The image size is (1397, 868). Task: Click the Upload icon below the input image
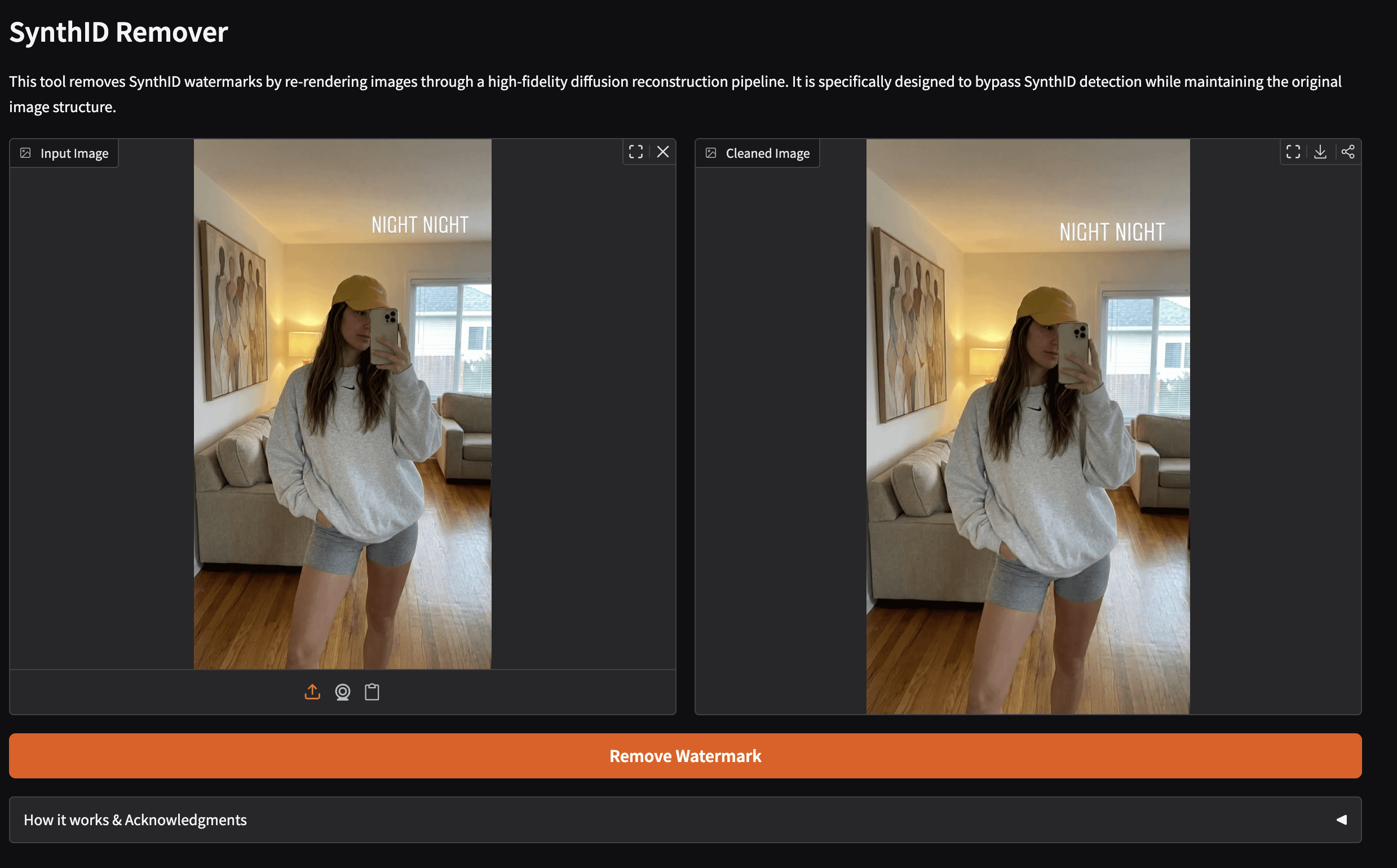point(312,692)
